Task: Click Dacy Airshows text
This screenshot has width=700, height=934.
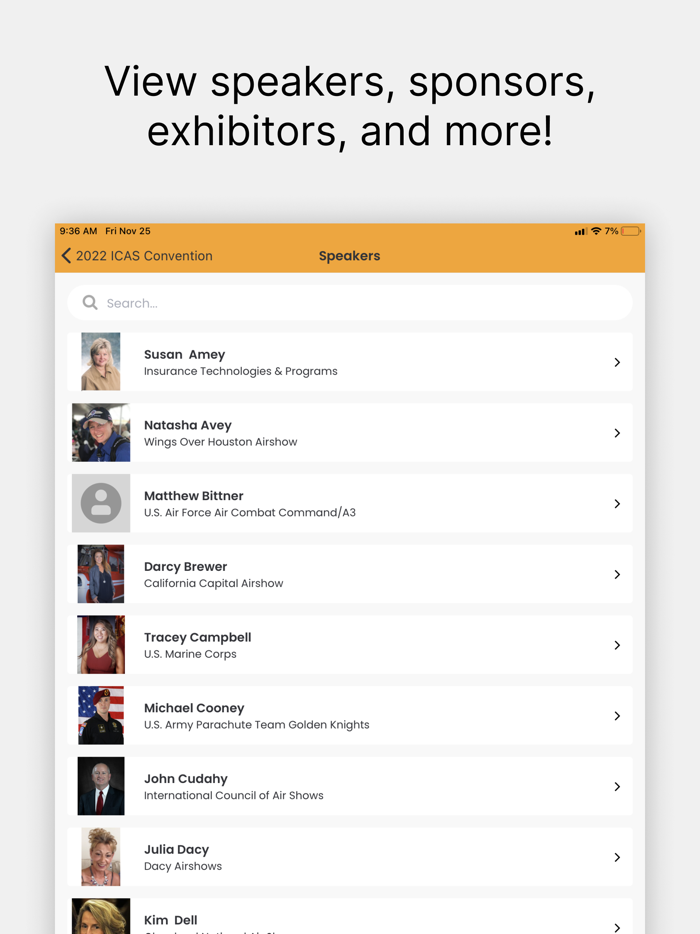Action: pos(183,866)
